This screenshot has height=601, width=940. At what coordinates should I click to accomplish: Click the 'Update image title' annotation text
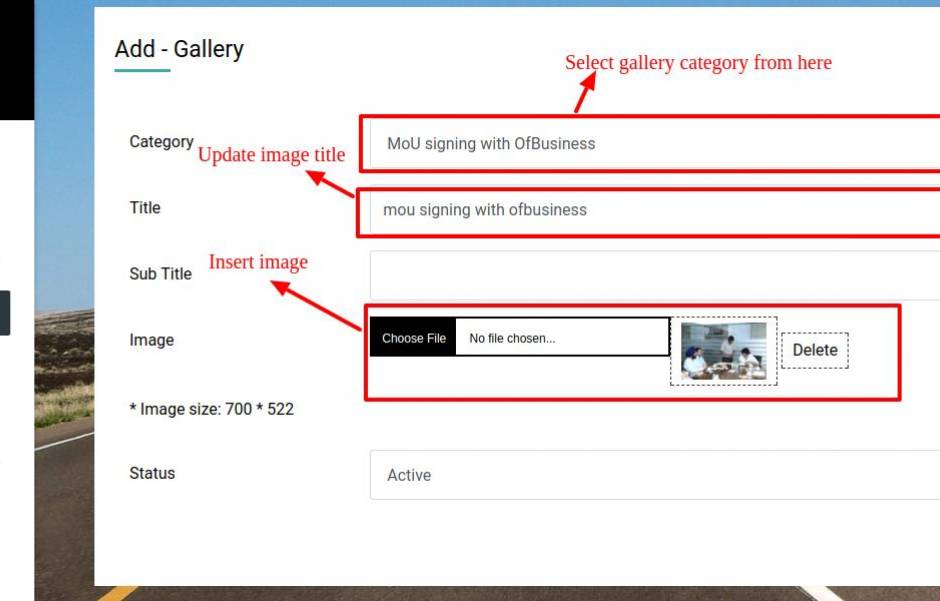(x=271, y=155)
